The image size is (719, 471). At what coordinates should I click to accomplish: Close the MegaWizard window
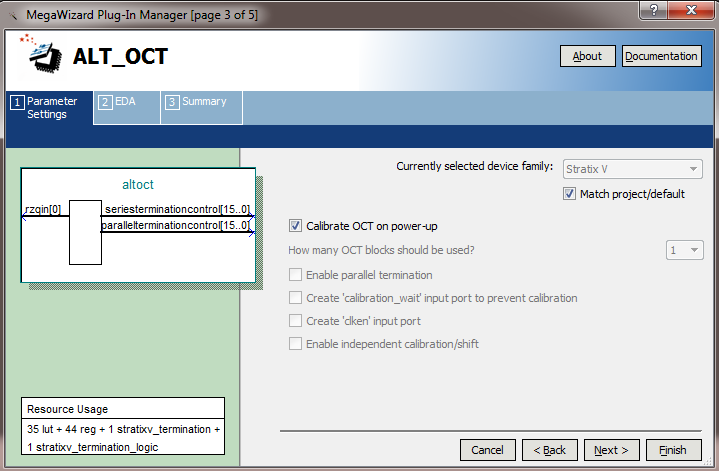coord(691,10)
